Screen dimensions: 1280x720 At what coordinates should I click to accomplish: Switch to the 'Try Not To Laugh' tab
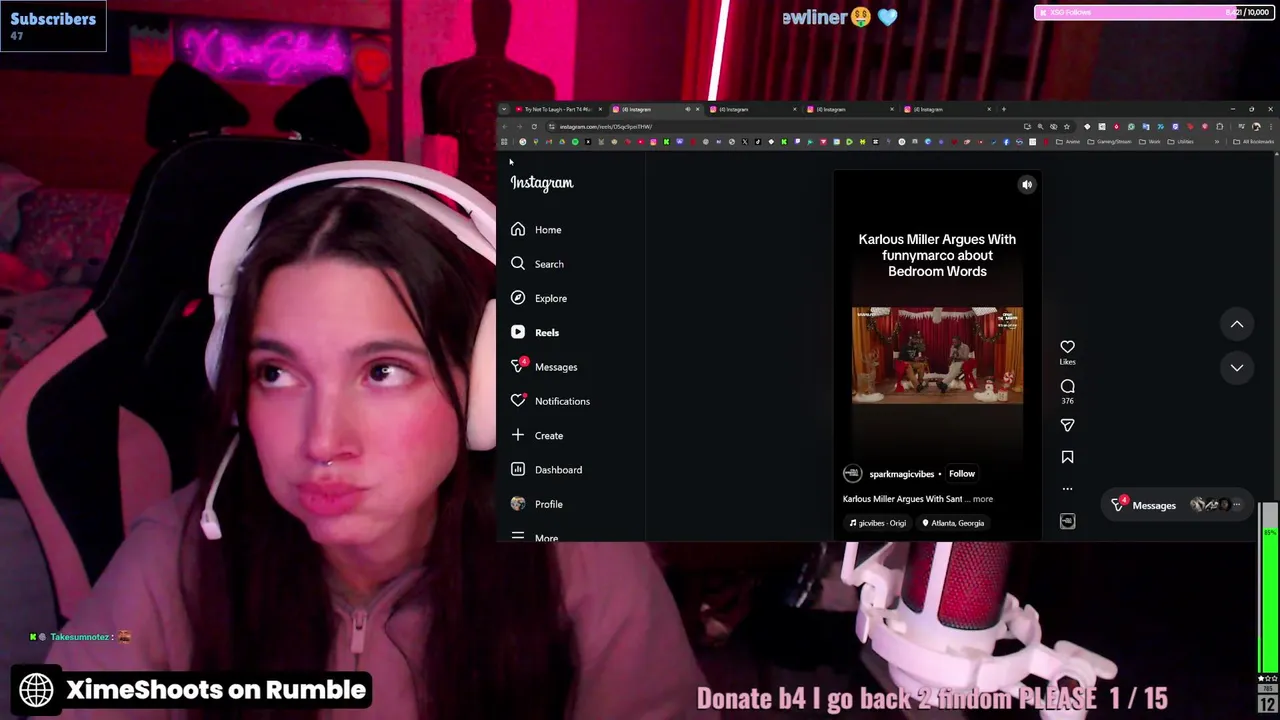click(x=557, y=109)
